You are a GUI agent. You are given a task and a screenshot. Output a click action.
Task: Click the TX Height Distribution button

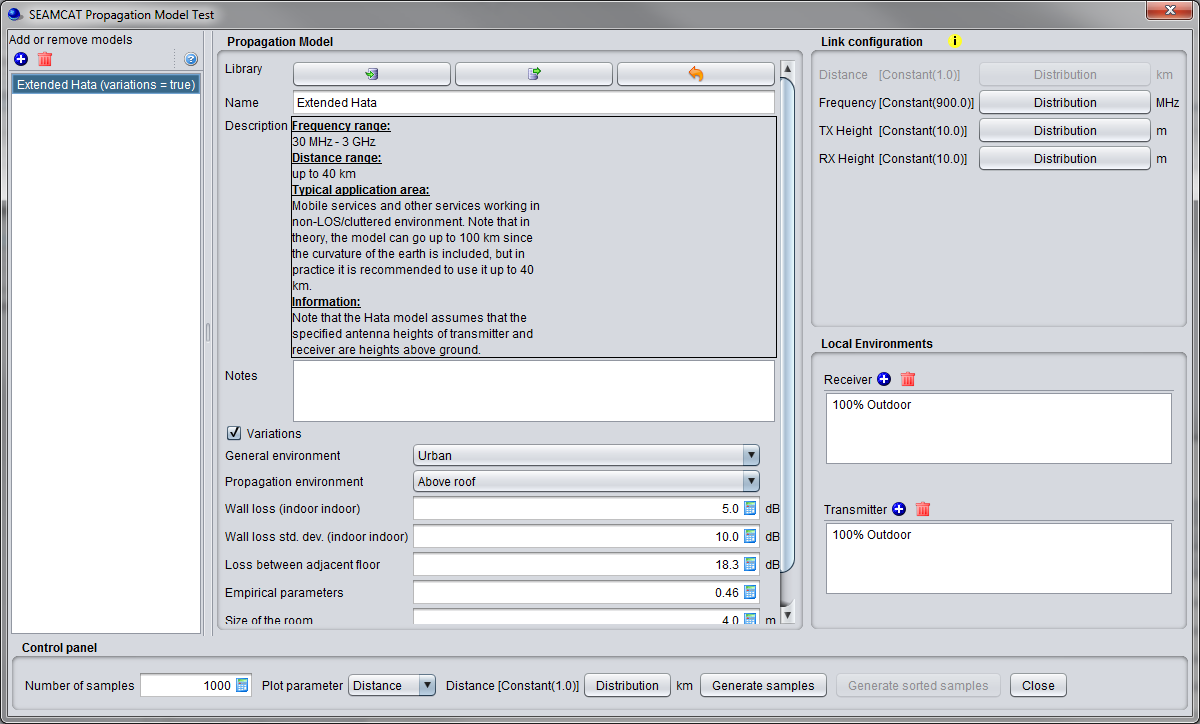click(x=1065, y=130)
